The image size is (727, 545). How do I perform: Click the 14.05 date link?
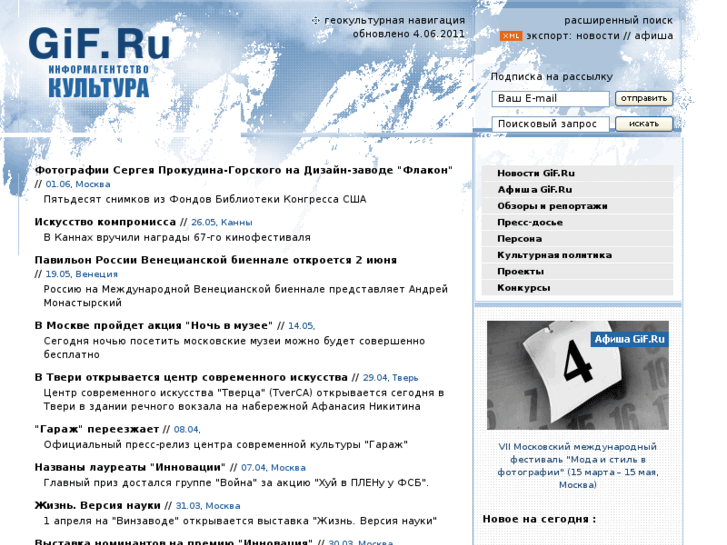point(301,326)
